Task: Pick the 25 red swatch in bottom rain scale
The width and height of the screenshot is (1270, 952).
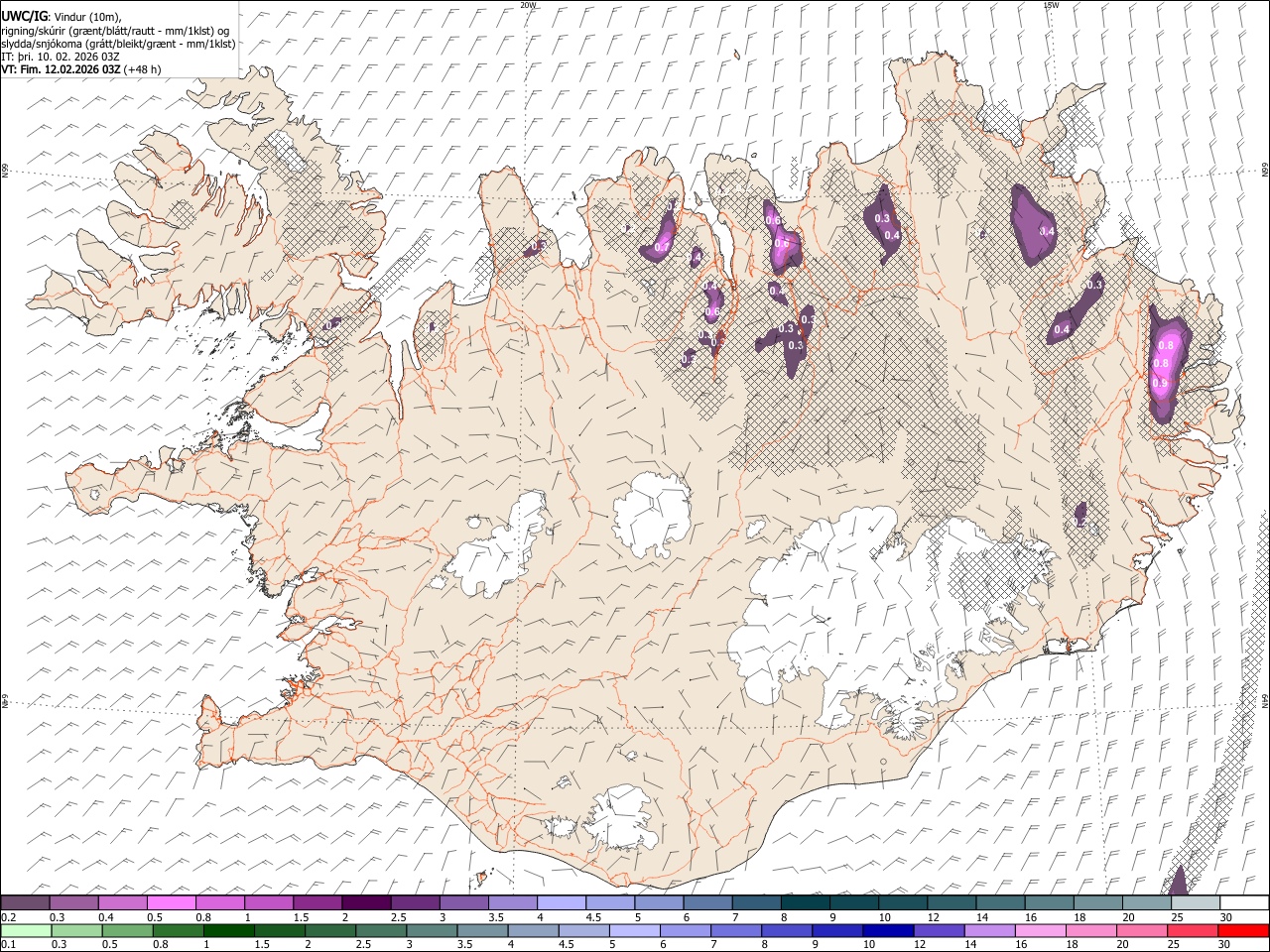Action: click(x=1193, y=930)
